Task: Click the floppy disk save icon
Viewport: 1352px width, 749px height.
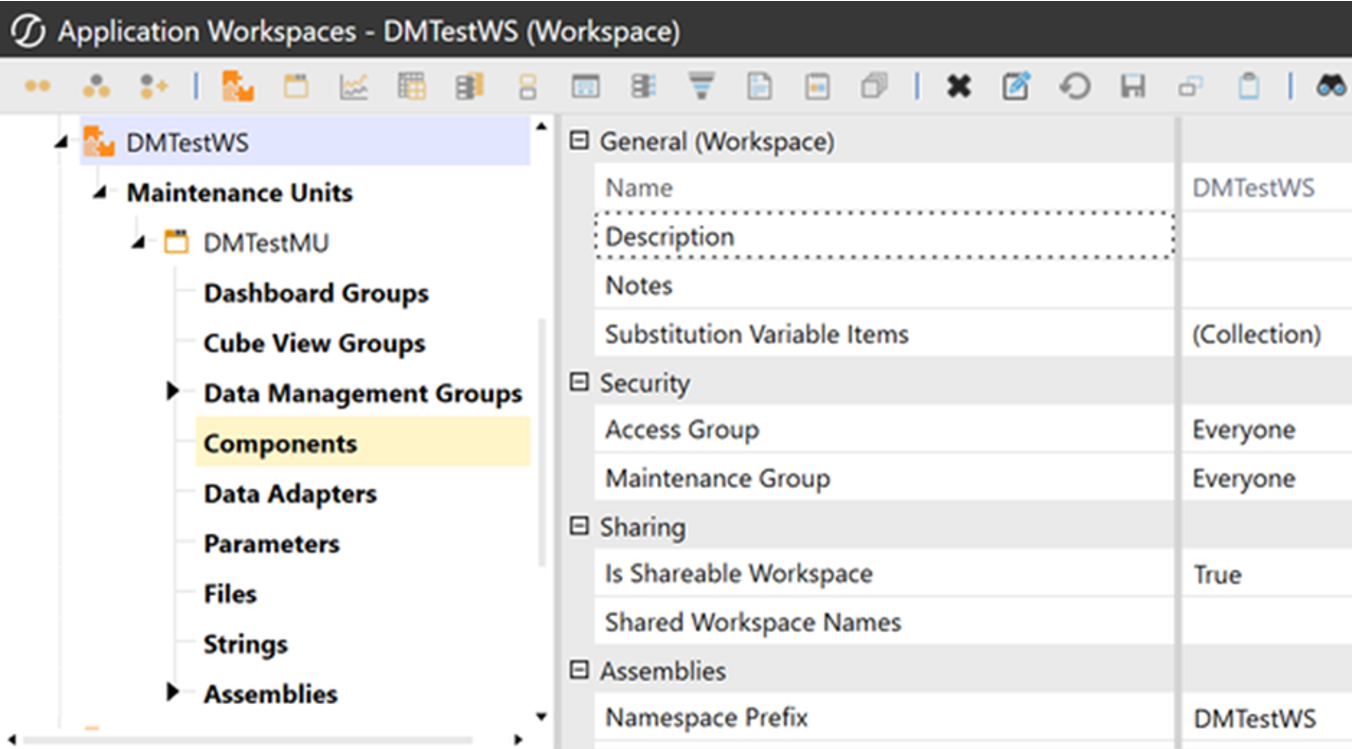Action: (x=1132, y=88)
